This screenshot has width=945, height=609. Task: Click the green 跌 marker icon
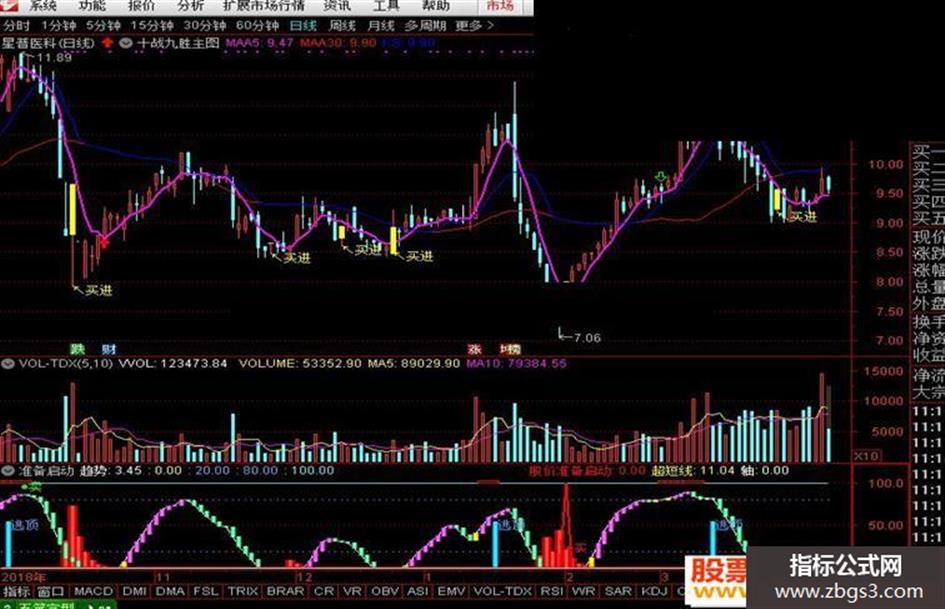77,349
